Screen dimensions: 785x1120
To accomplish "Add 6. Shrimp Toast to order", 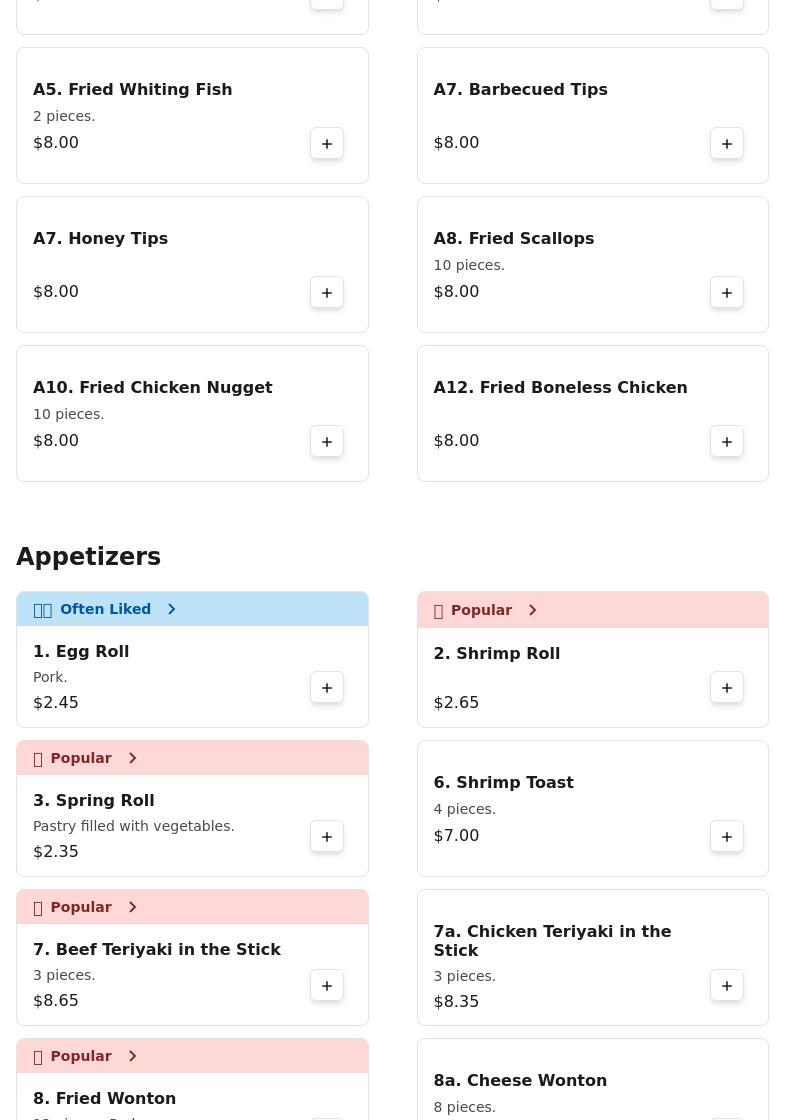I will 727,836.
